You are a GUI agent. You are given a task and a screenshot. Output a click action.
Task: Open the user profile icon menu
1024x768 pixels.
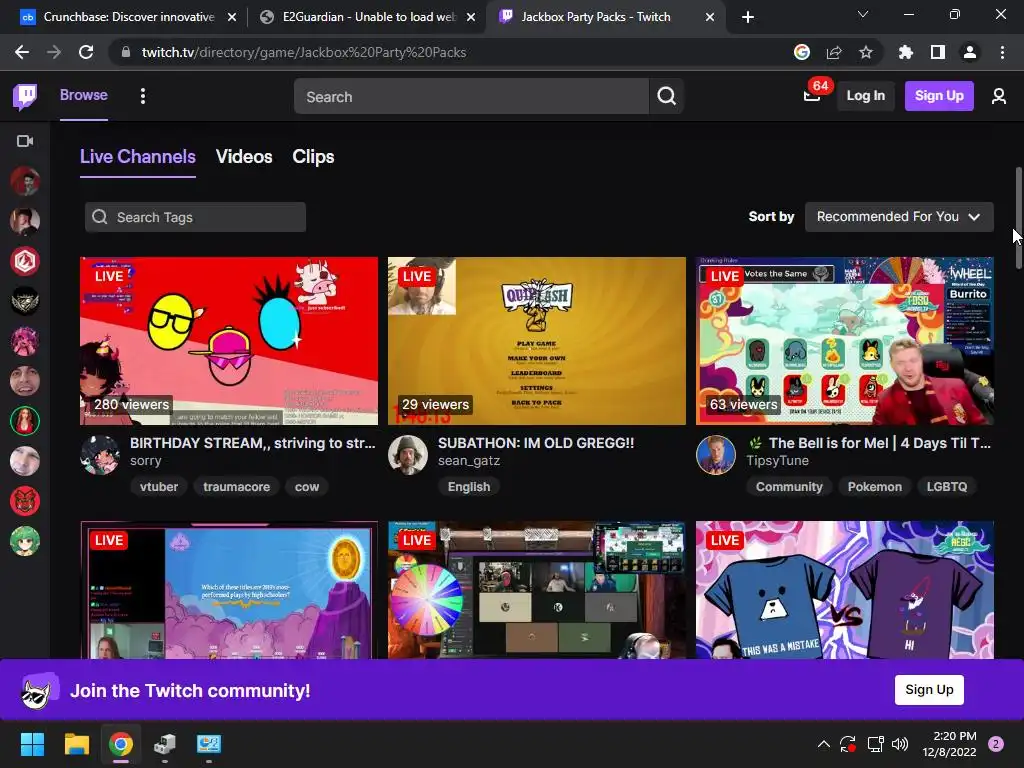999,96
